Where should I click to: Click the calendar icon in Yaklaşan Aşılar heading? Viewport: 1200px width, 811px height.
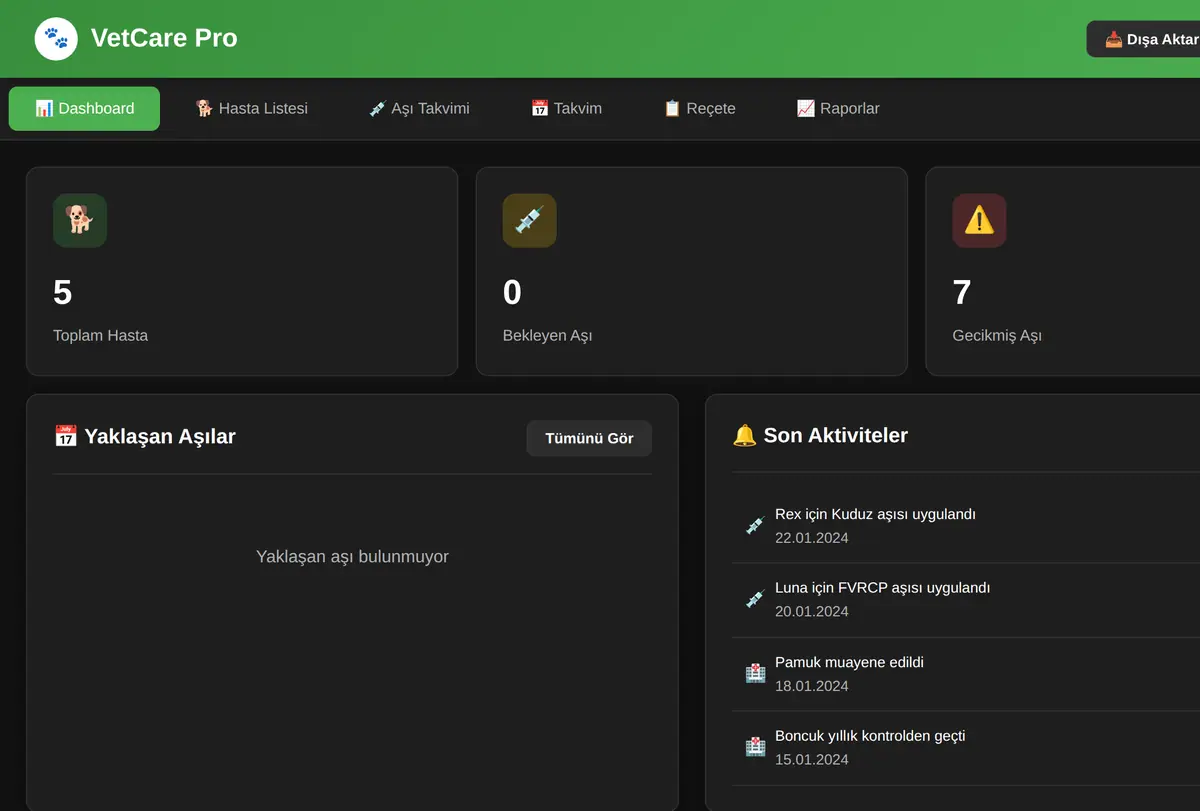[x=65, y=436]
